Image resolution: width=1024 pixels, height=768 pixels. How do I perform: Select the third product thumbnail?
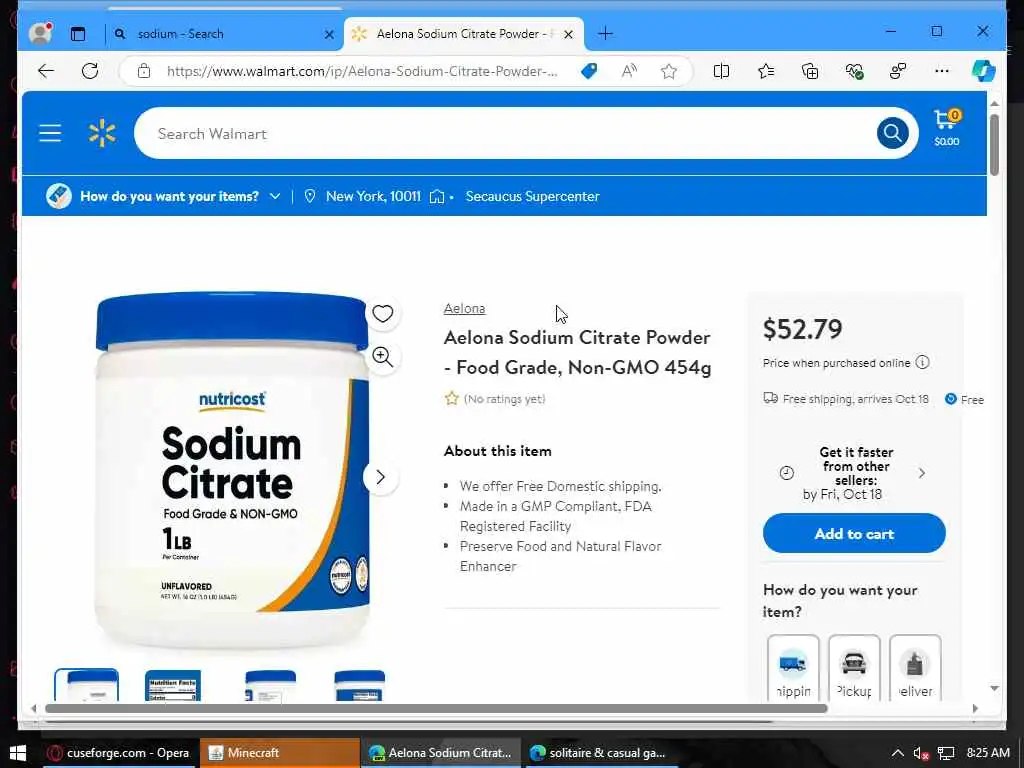(x=270, y=686)
